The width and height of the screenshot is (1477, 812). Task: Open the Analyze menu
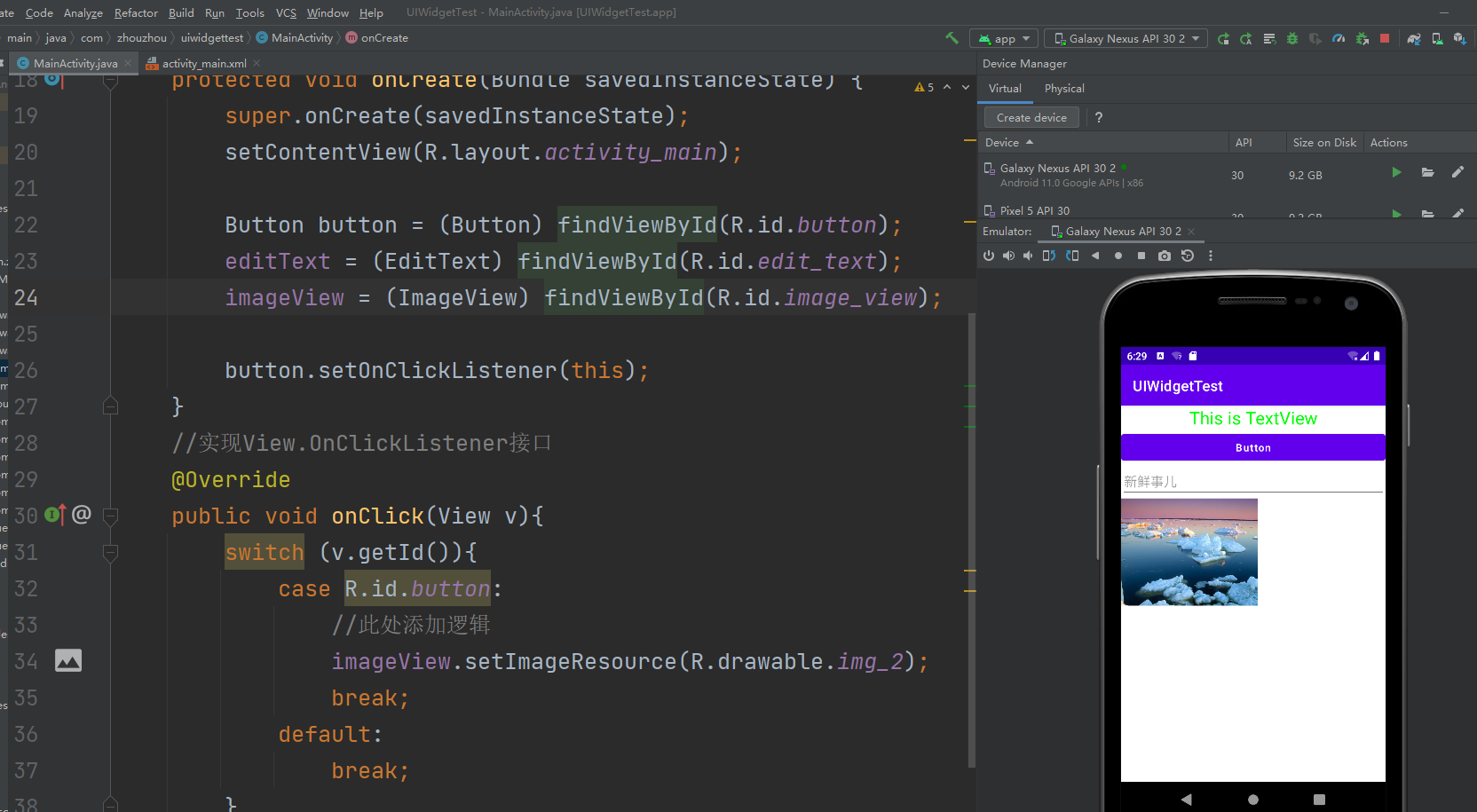click(83, 12)
